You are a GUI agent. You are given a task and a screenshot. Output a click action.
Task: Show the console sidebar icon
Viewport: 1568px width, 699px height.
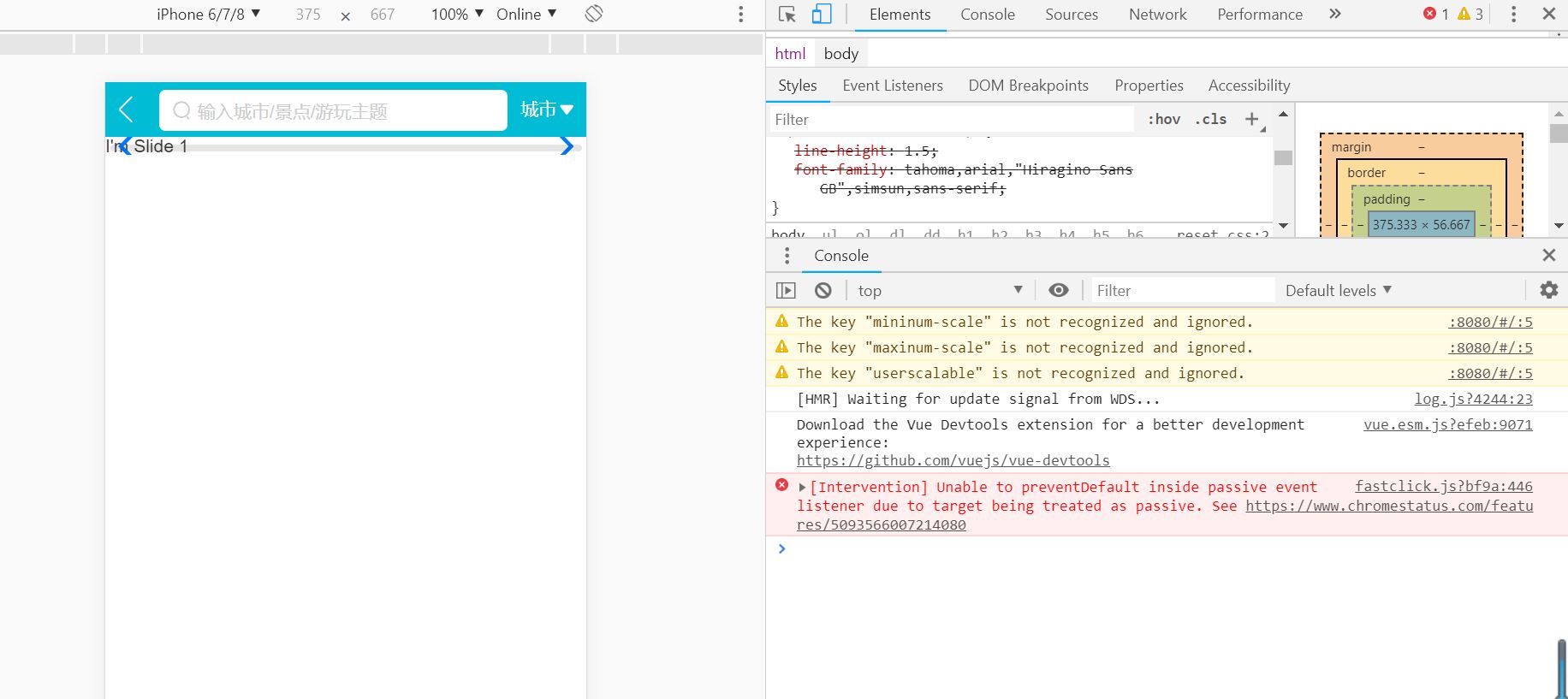(786, 291)
